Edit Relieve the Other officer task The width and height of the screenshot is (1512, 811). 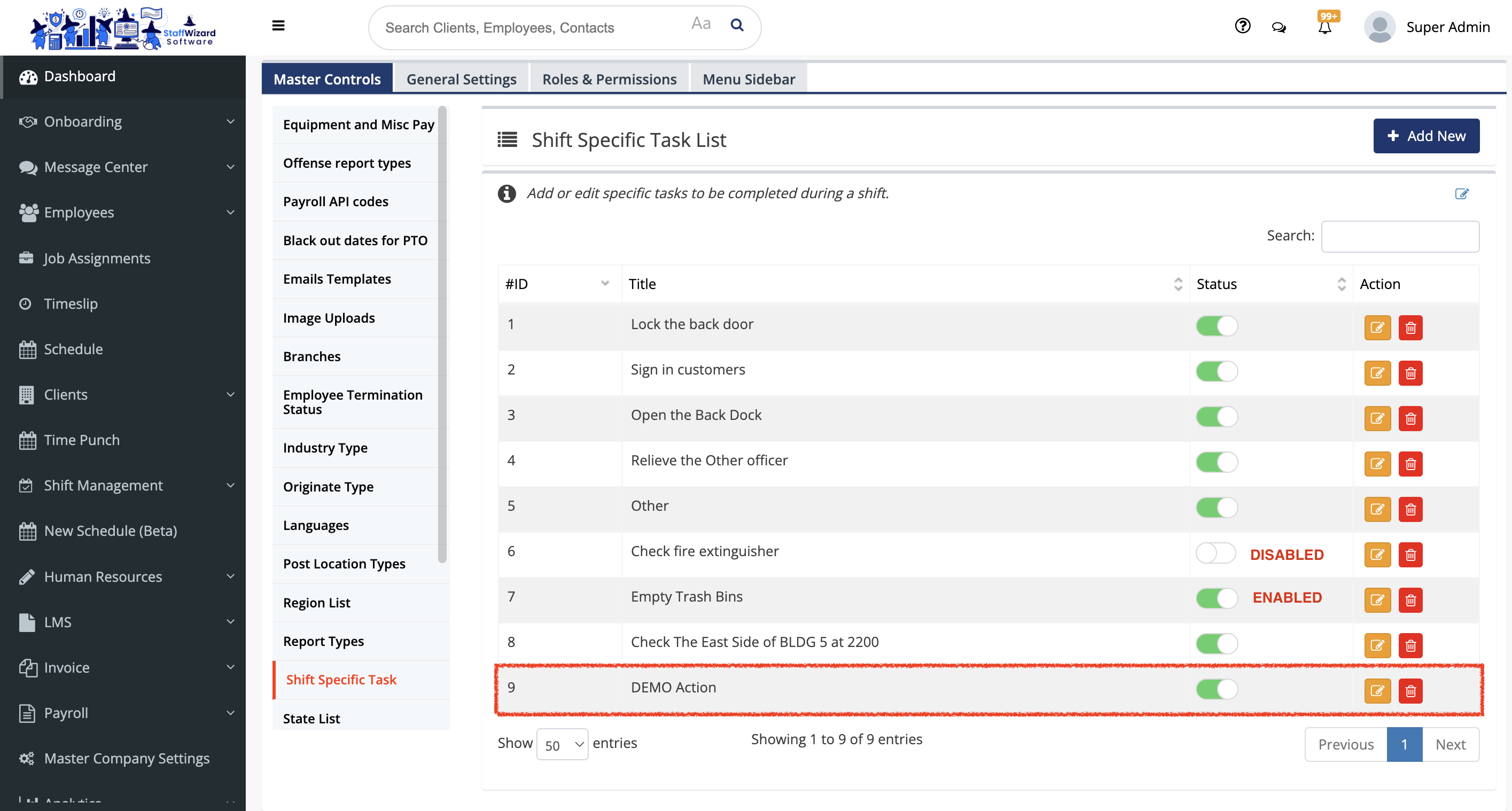tap(1377, 464)
